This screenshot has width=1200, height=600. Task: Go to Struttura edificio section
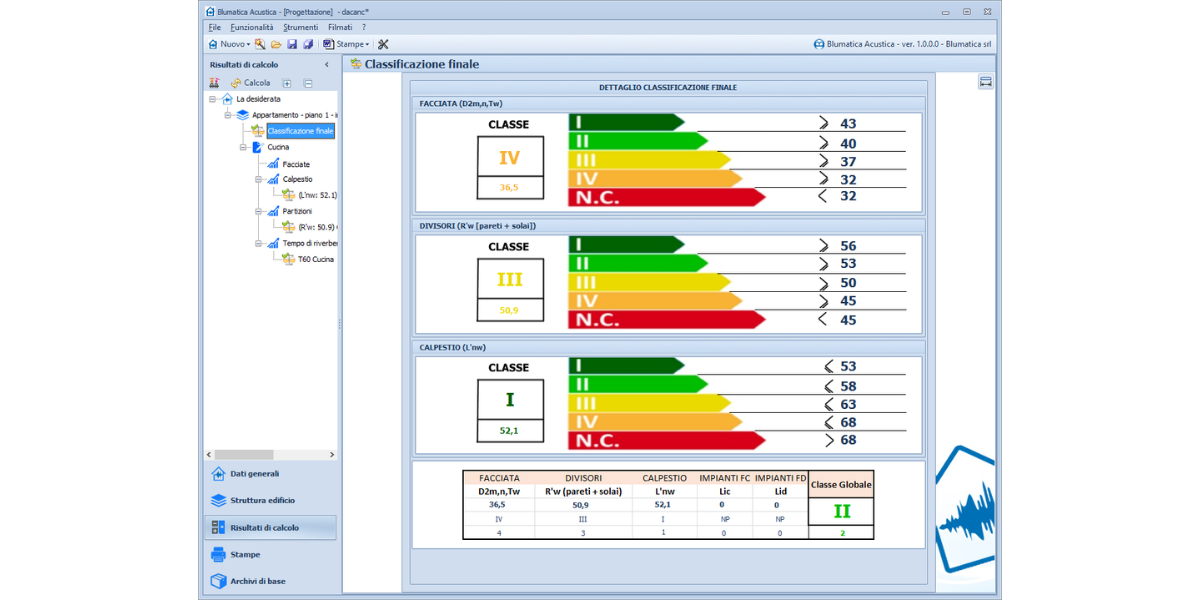coord(262,500)
